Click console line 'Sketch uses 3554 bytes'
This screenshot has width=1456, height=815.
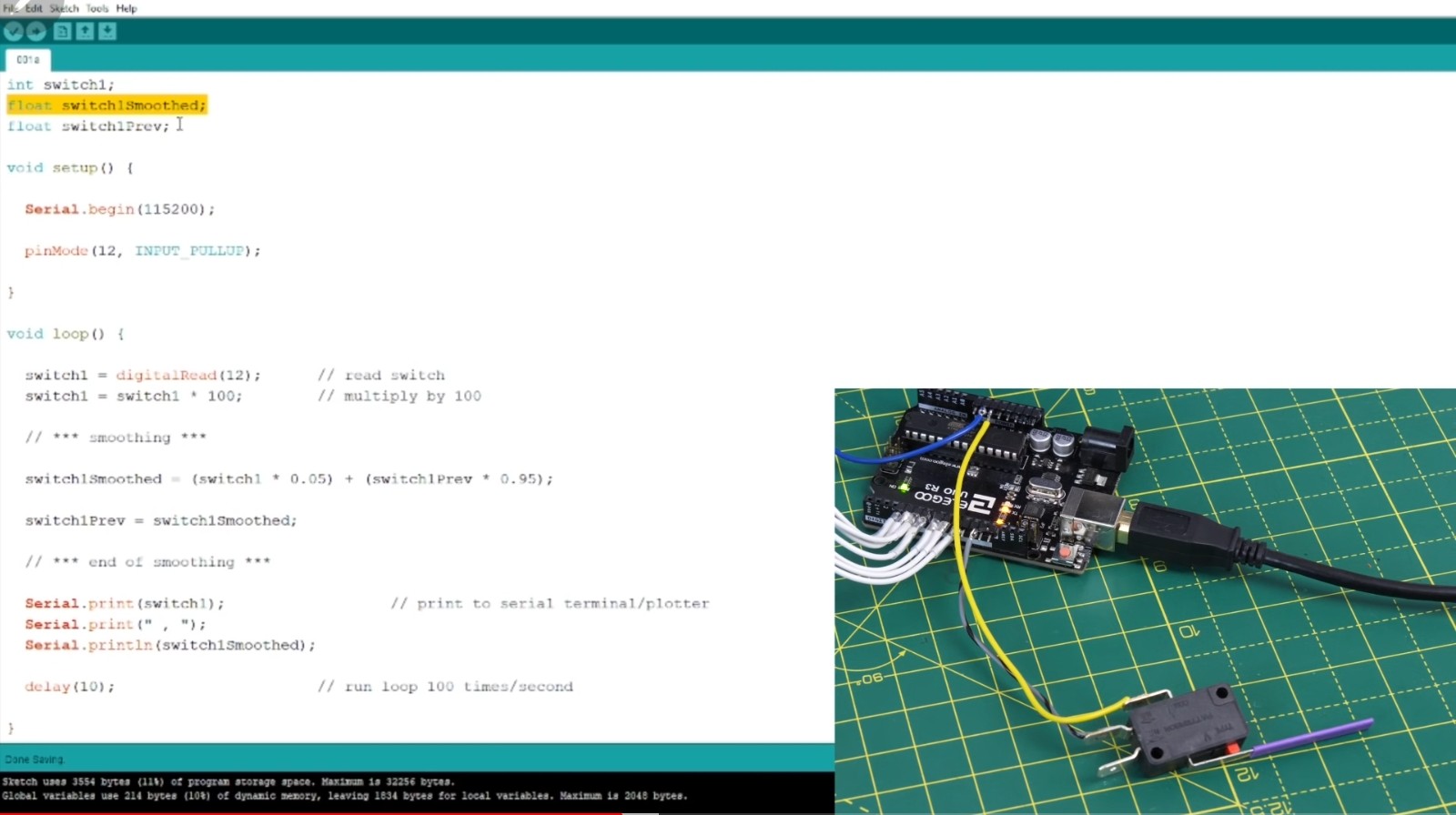(x=228, y=781)
